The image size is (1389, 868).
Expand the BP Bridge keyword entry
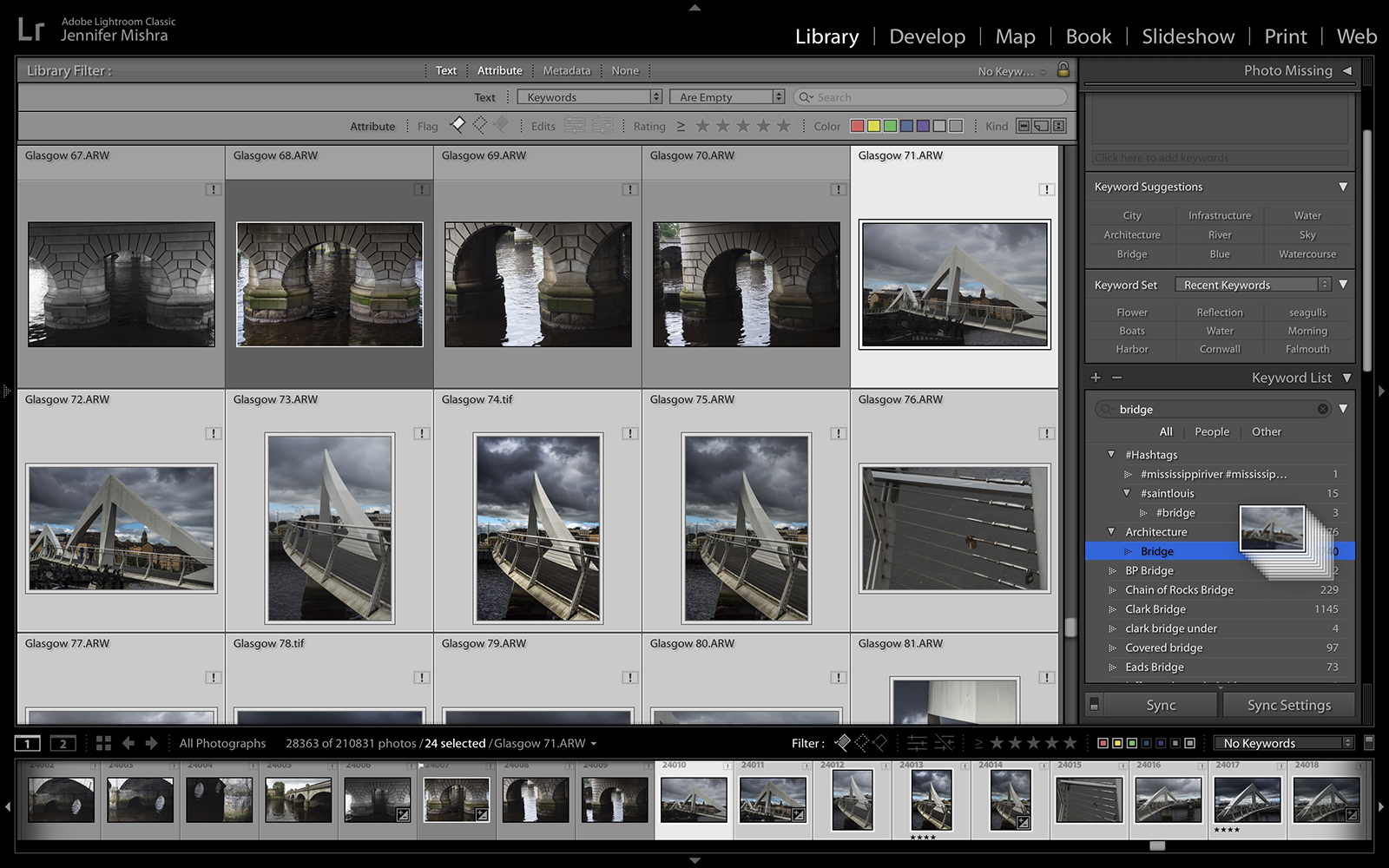pos(1112,570)
